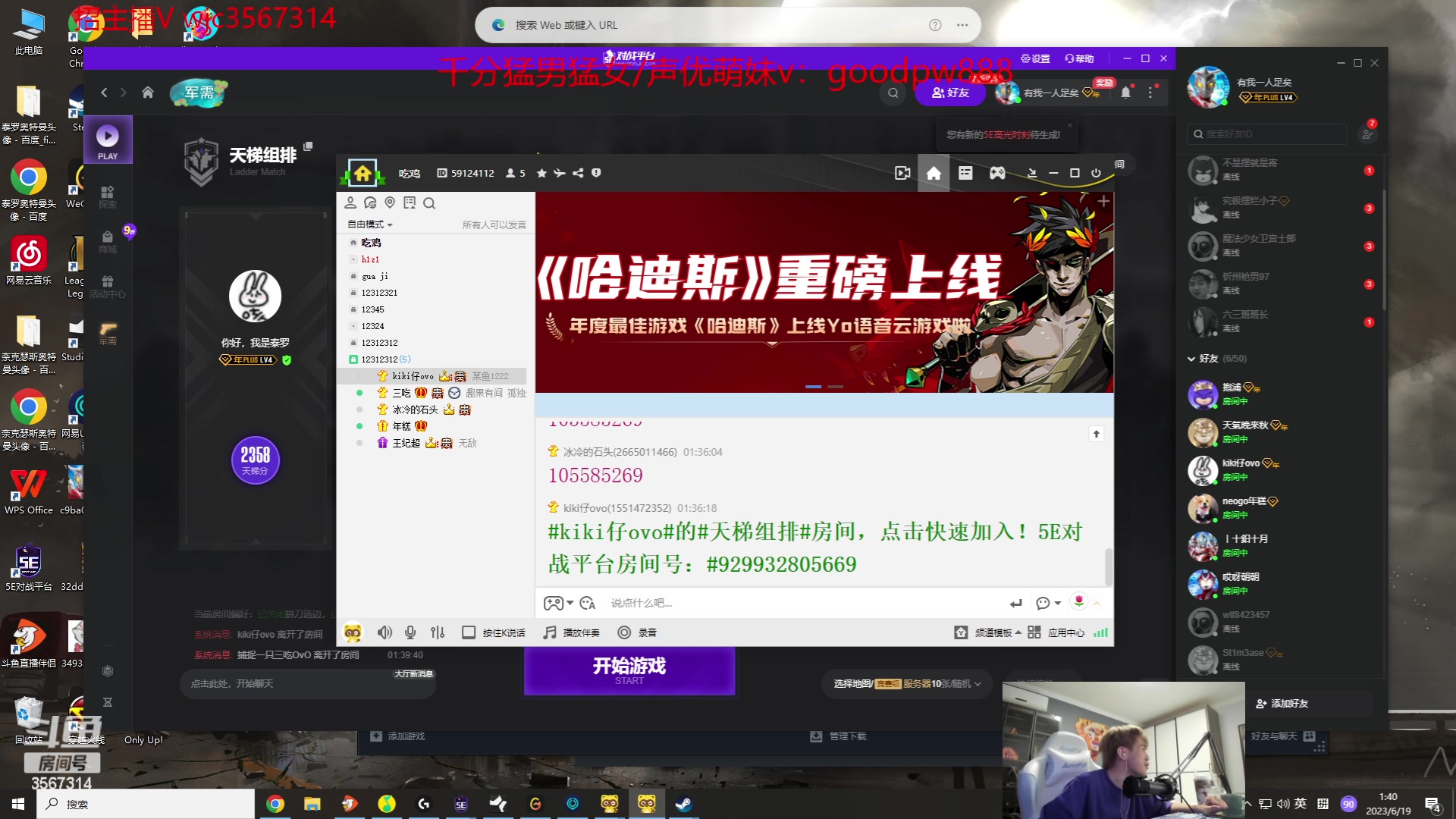Screen dimensions: 1456x819
Task: Mute the speaker volume icon
Action: click(385, 632)
